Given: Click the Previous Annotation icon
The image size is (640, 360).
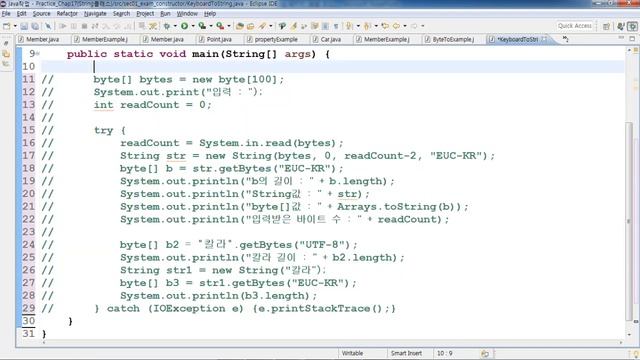Looking at the screenshot, I should tap(367, 26).
